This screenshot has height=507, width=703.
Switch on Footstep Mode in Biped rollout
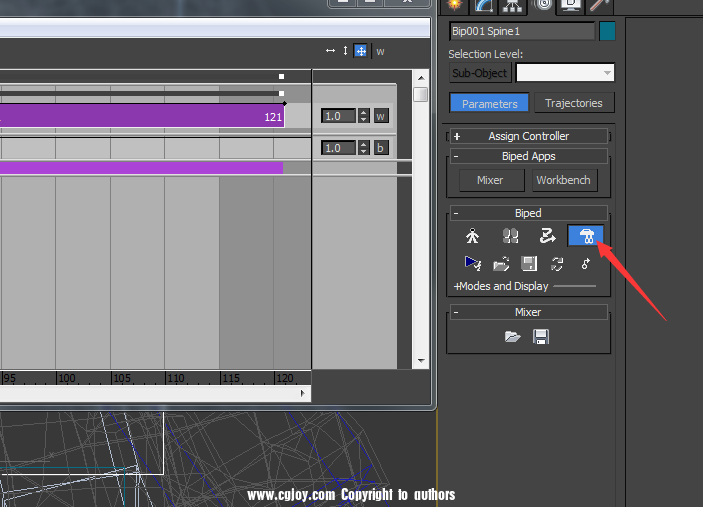coord(510,236)
